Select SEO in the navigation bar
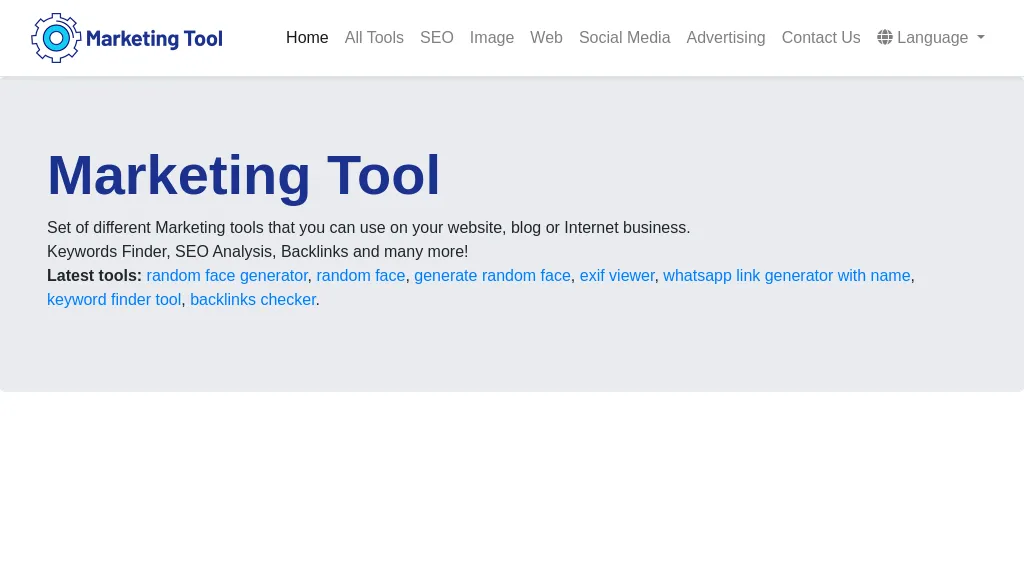The image size is (1024, 576). pos(437,37)
